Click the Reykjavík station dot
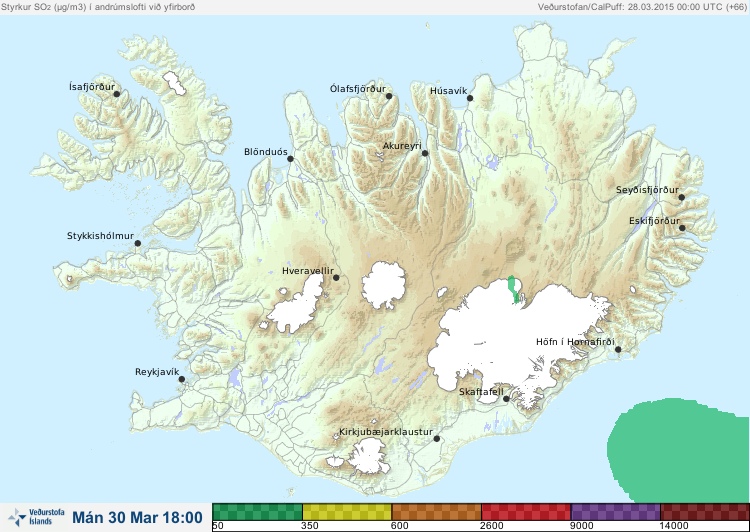This screenshot has height=532, width=750. [182, 379]
